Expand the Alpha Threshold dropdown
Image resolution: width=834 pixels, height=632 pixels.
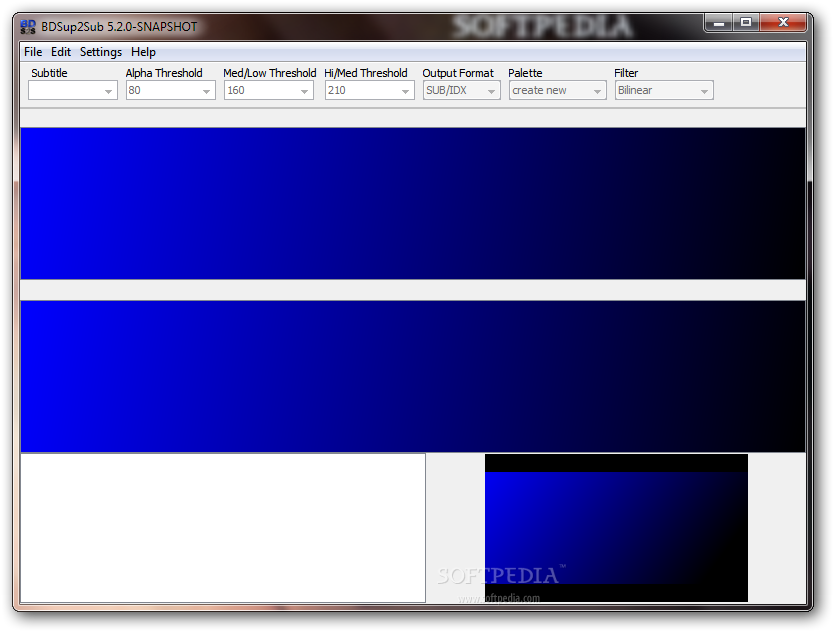(x=171, y=90)
